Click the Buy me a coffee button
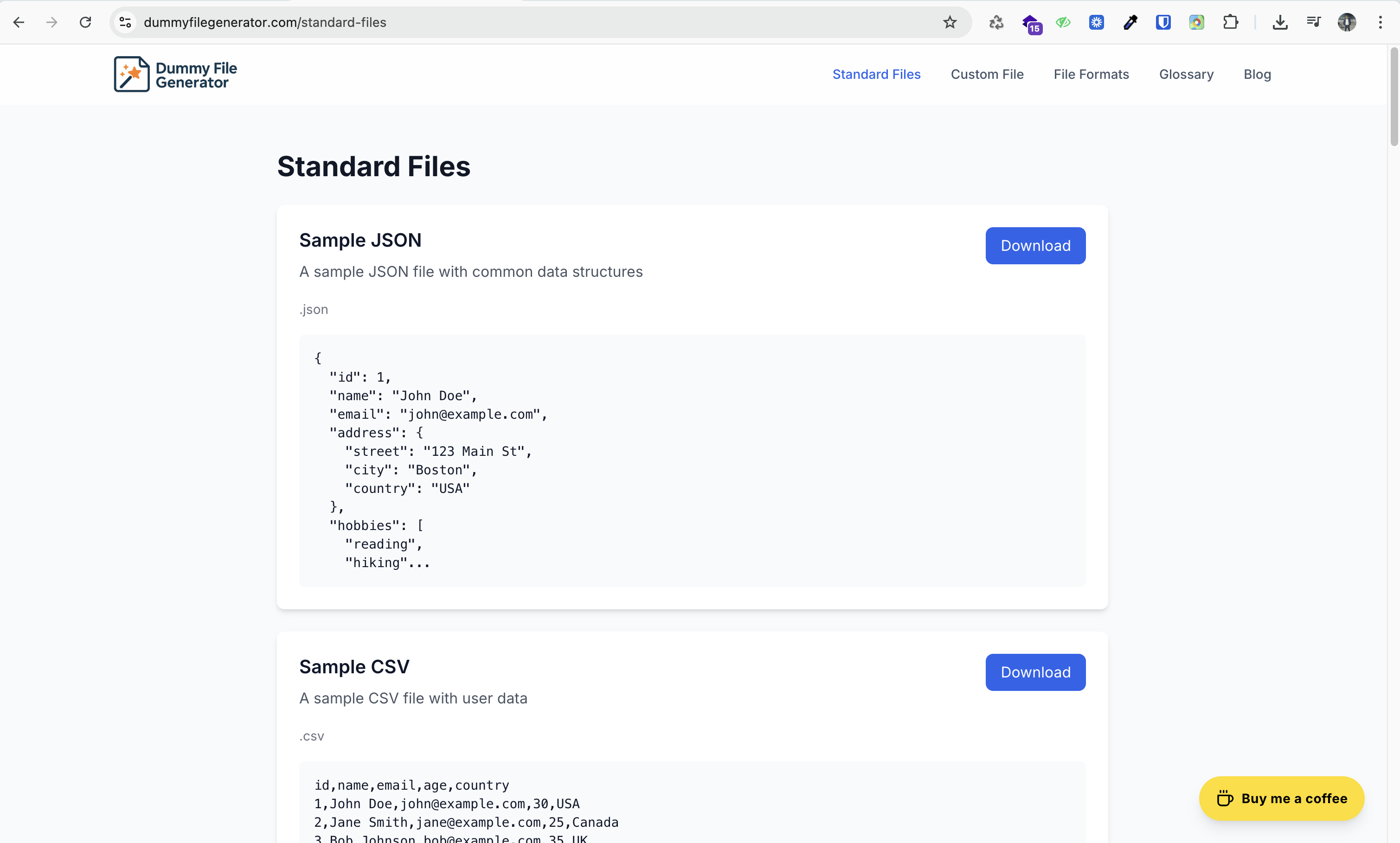Screen dimensions: 1400x843 point(1281,798)
